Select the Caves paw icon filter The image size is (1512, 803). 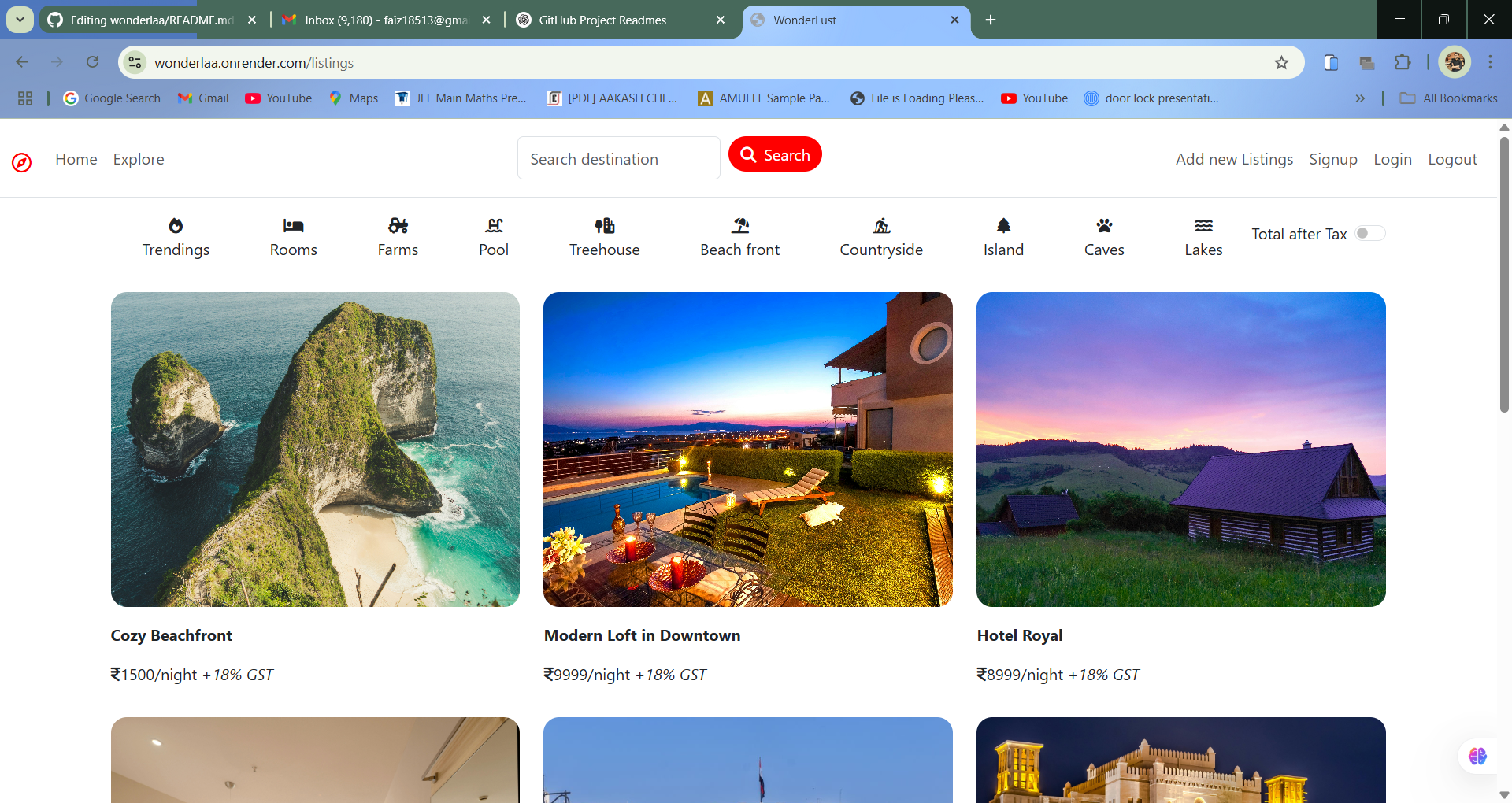pos(1104,226)
